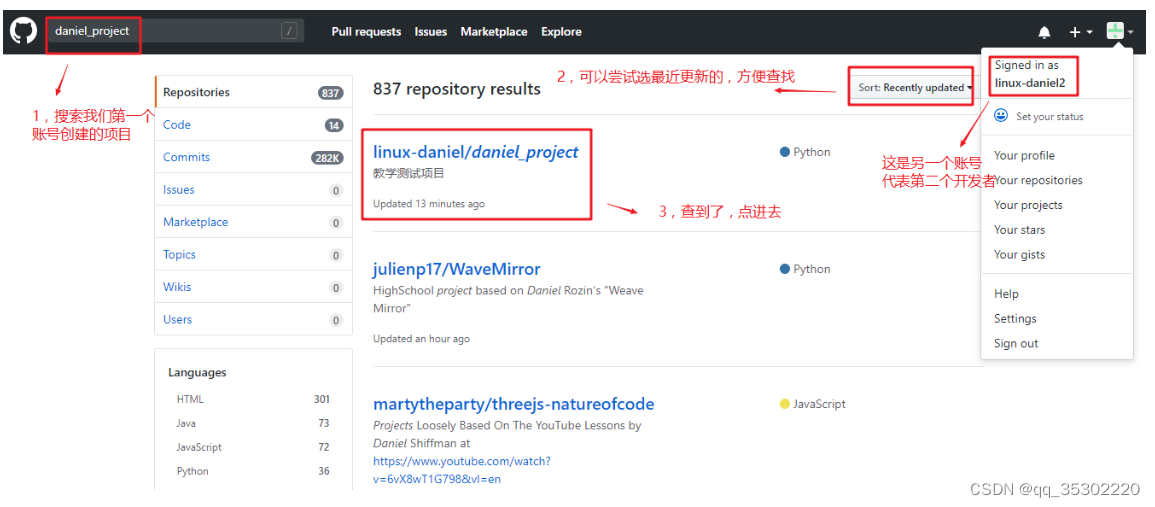The height and width of the screenshot is (507, 1155).
Task: Click the Languages panel heading
Action: (197, 373)
